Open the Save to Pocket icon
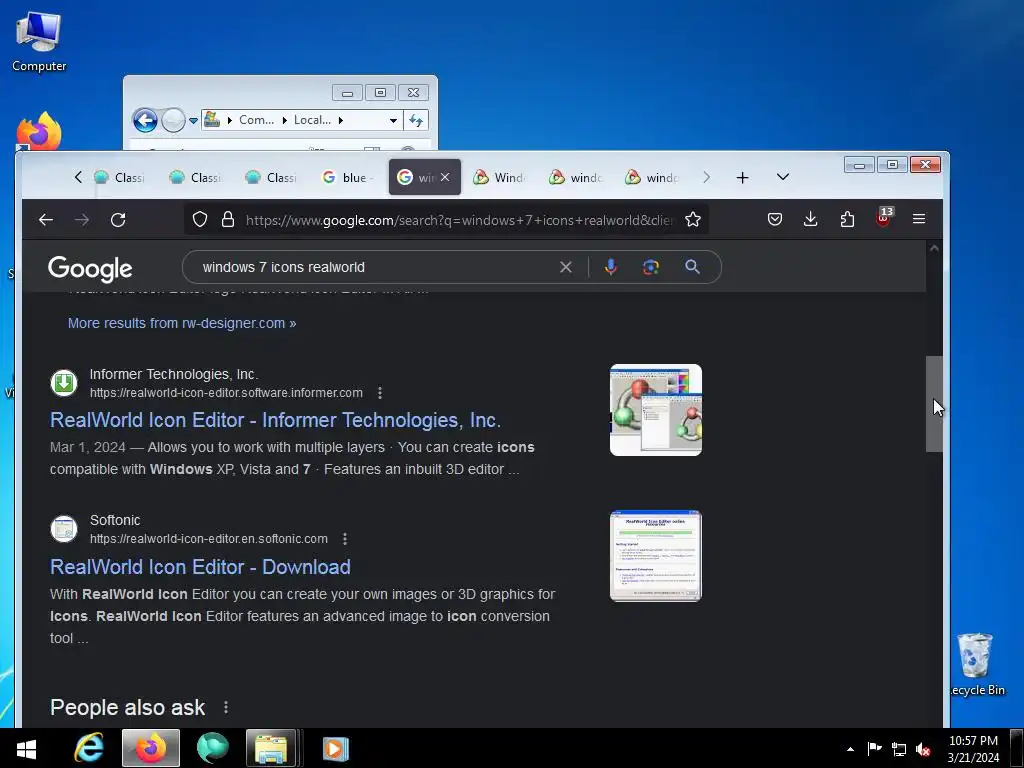The image size is (1024, 768). pos(775,219)
